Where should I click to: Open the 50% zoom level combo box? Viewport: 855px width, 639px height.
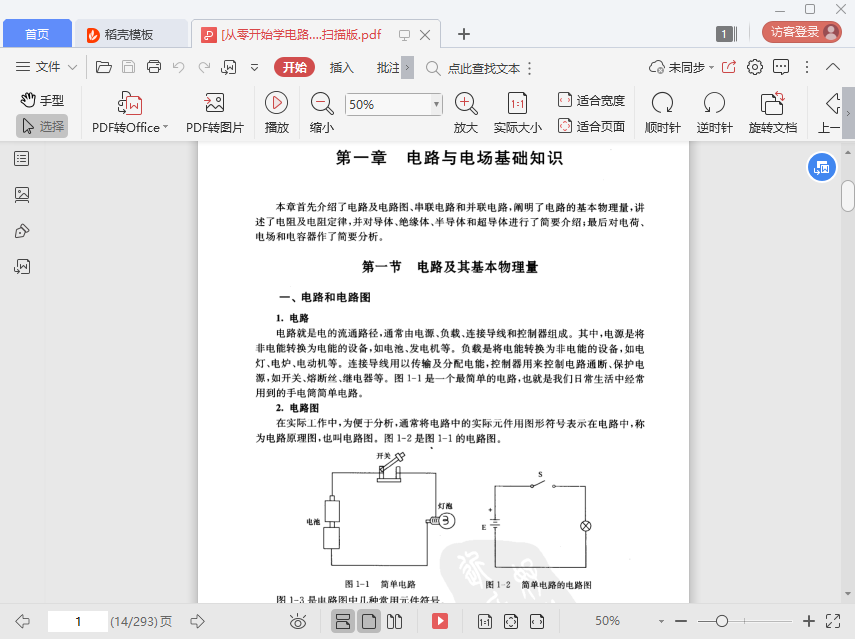coord(393,104)
